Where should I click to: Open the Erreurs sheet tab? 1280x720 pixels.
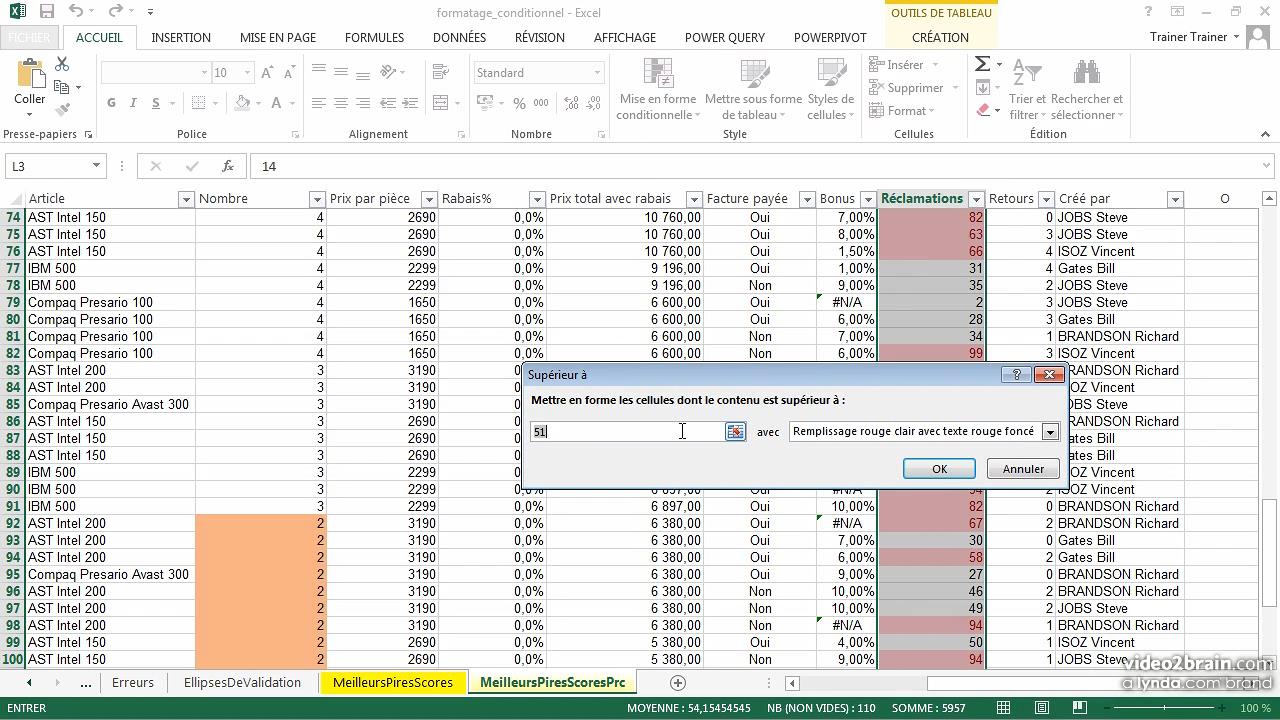133,683
